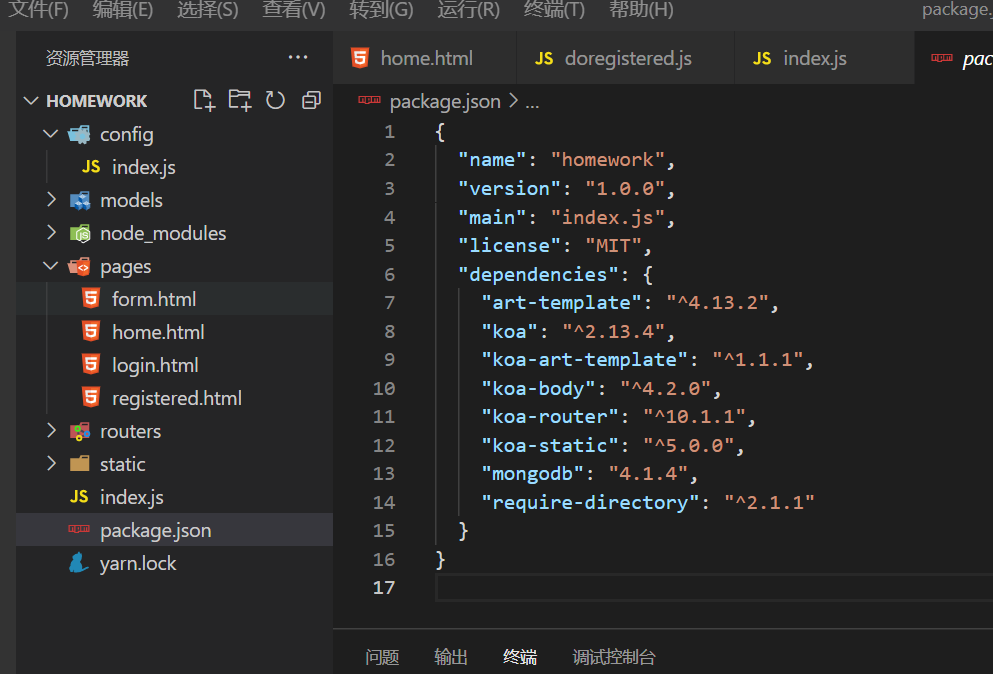Expand the routers folder chevron
The height and width of the screenshot is (674, 993).
[x=51, y=431]
